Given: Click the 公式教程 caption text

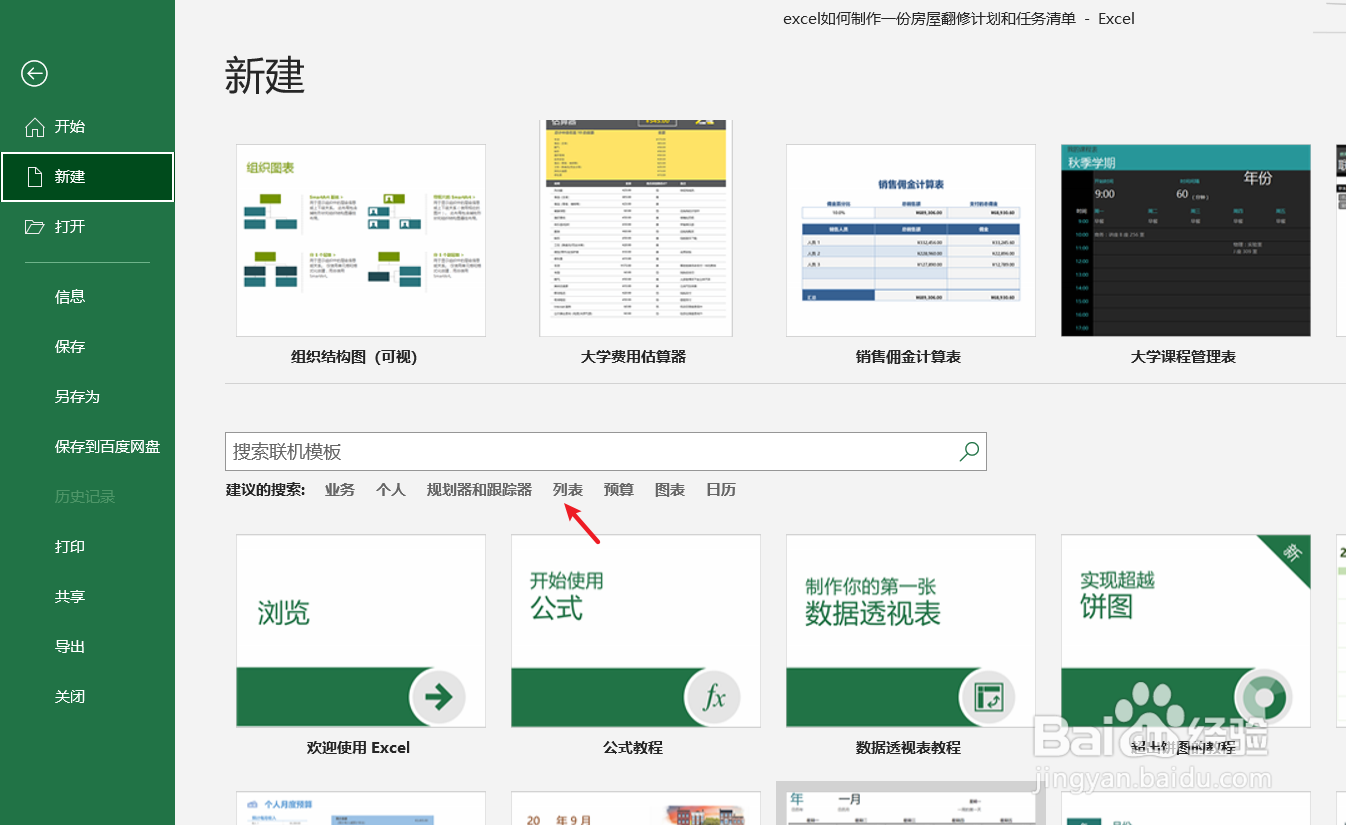Looking at the screenshot, I should pyautogui.click(x=633, y=747).
